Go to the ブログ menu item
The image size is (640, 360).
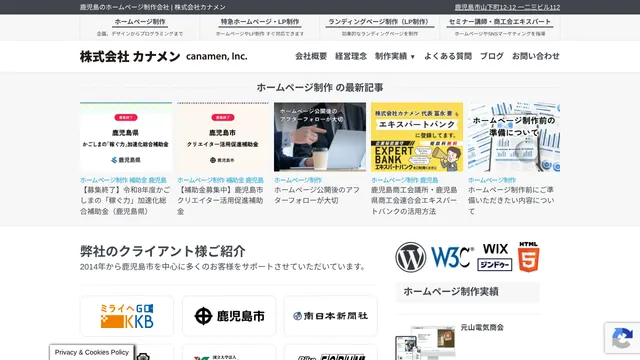pyautogui.click(x=492, y=56)
